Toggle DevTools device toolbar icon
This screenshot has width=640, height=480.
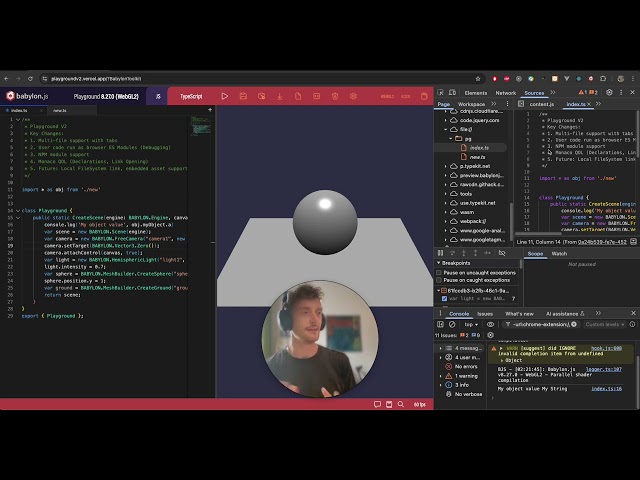(x=452, y=93)
